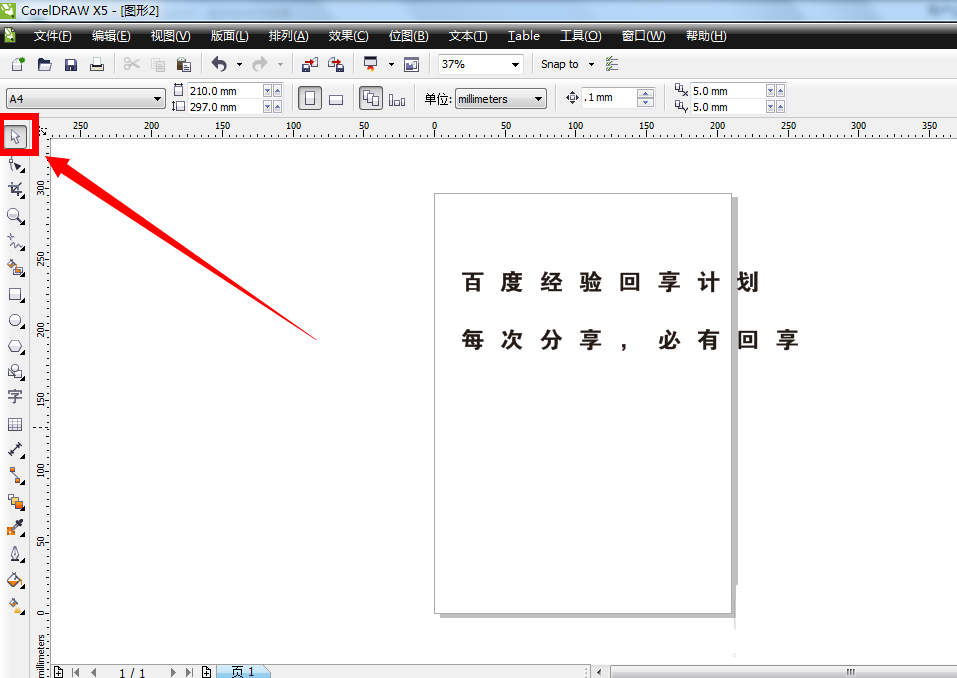
Task: Select the Table tool
Action: [16, 423]
